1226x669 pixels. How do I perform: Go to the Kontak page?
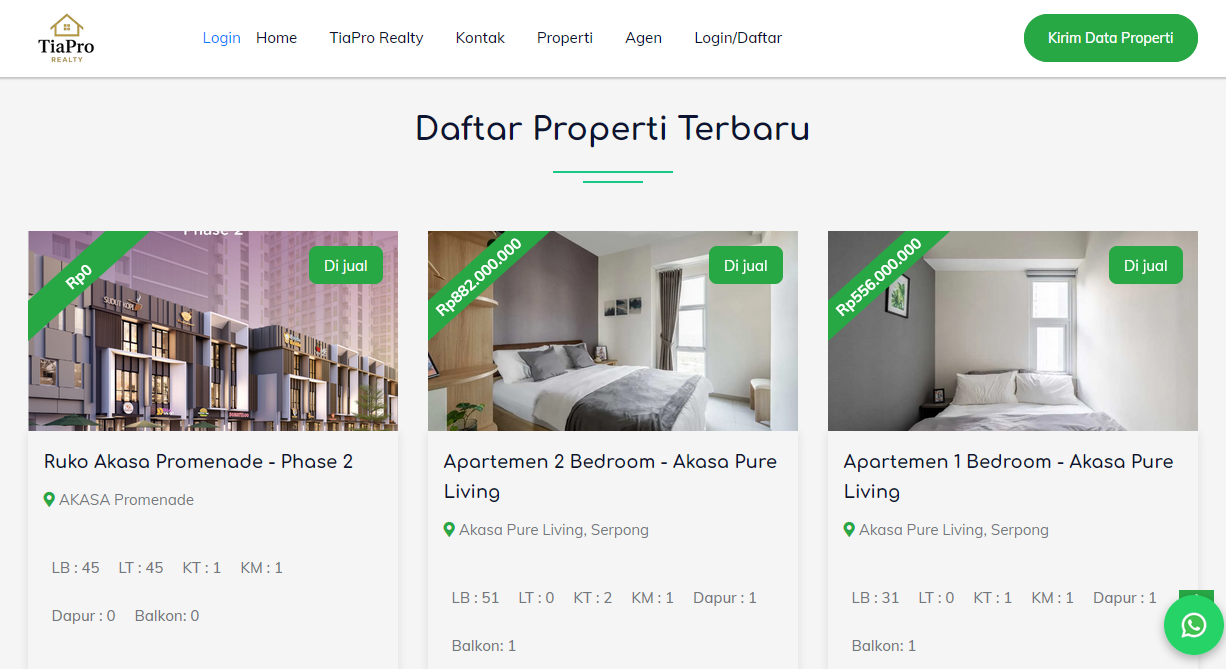pyautogui.click(x=480, y=38)
